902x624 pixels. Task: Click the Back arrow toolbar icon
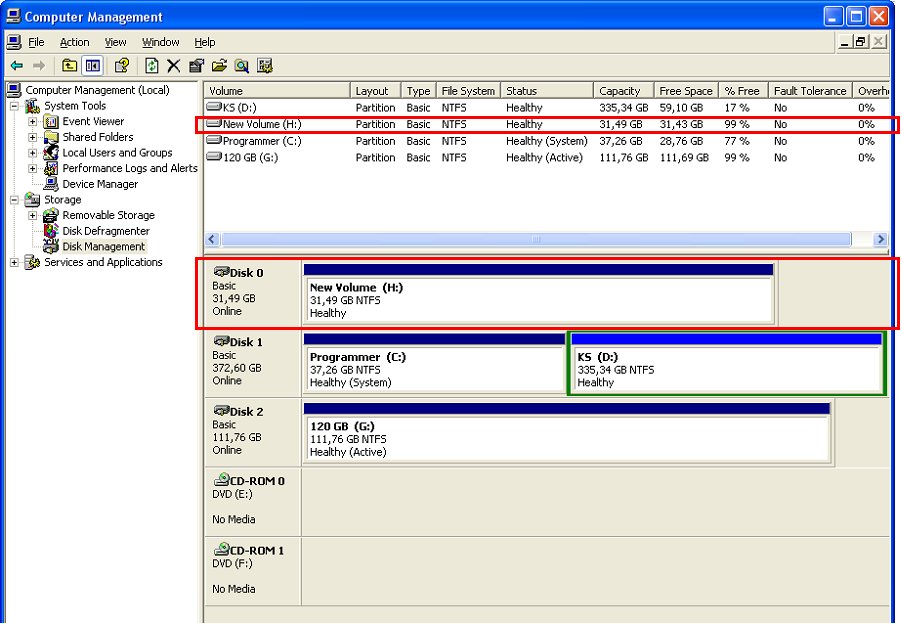click(17, 66)
